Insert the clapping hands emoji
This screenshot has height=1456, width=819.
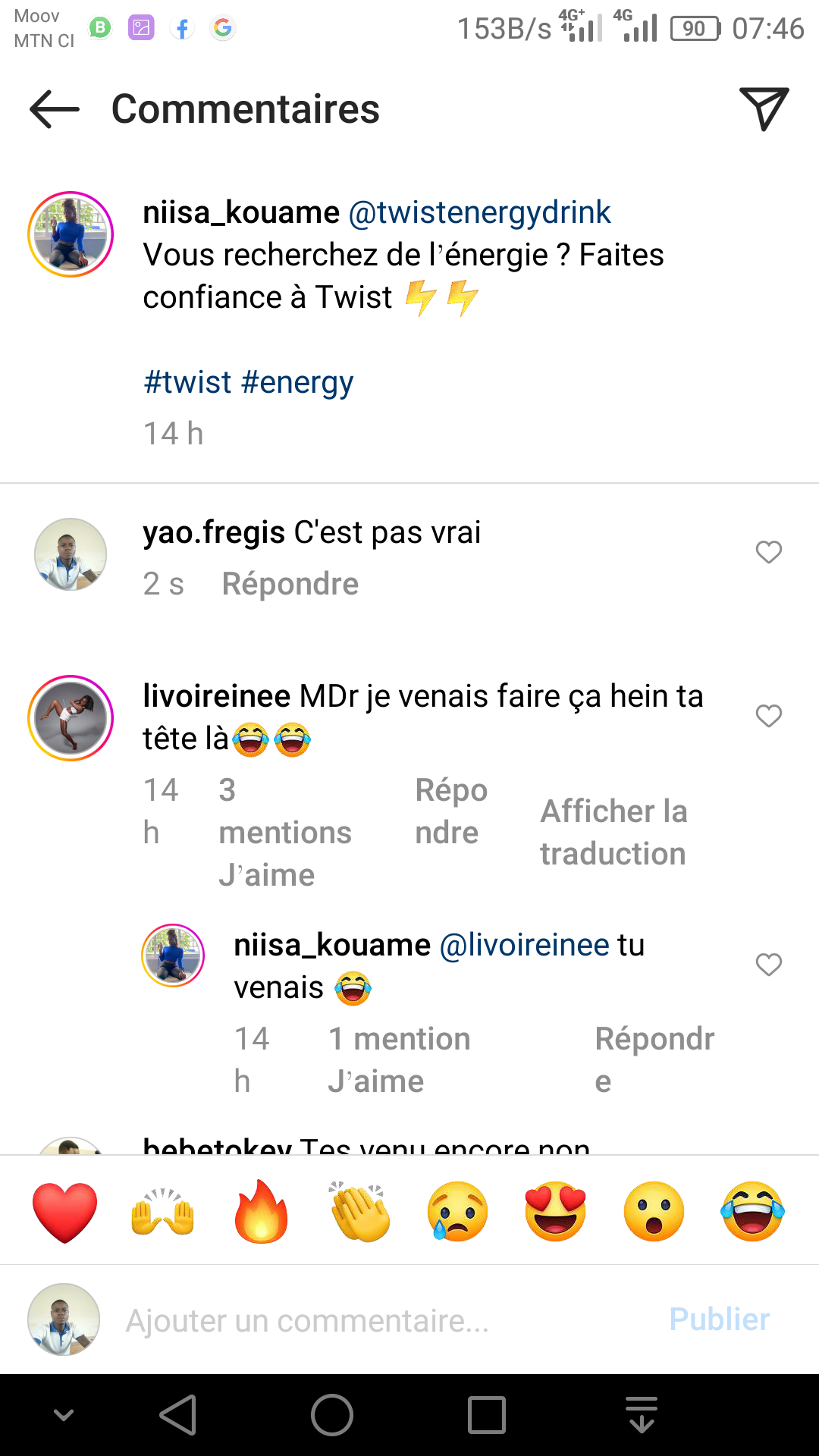point(359,1211)
